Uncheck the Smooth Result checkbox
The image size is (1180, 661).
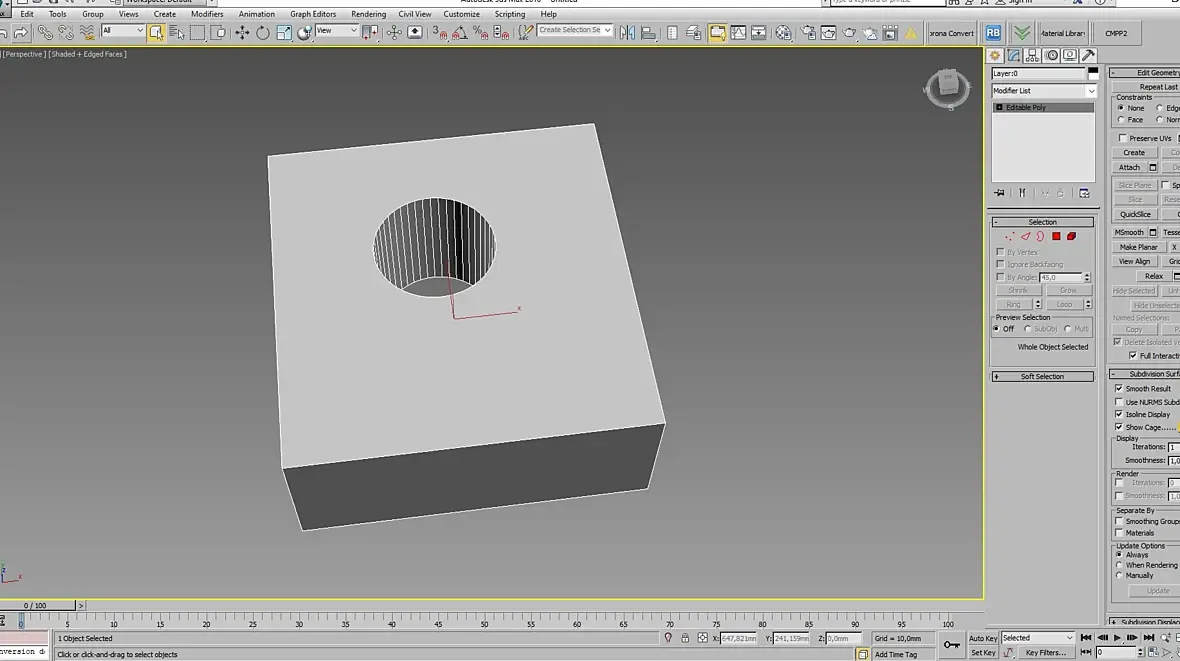coord(1119,389)
